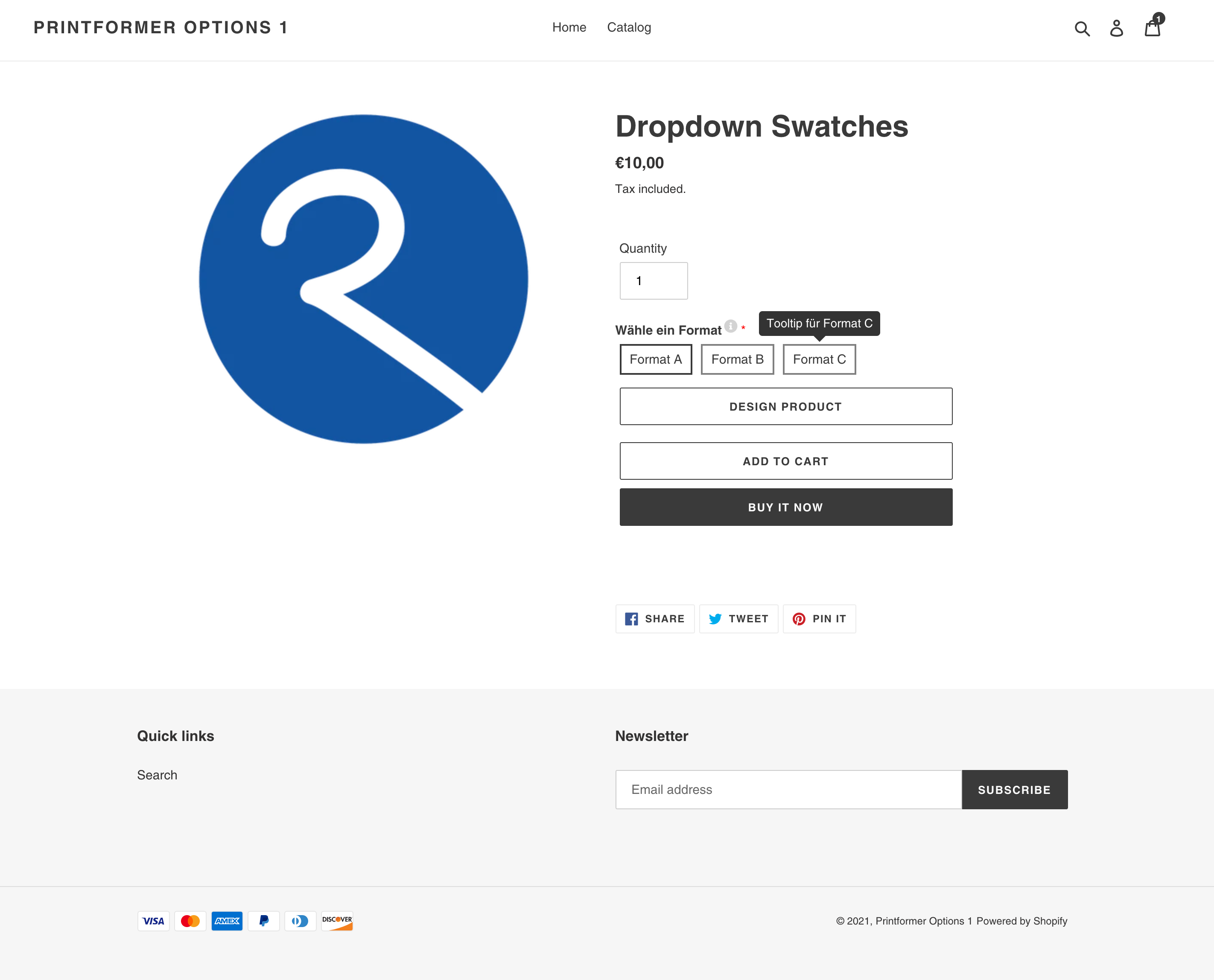Open the search icon in header
This screenshot has width=1214, height=980.
(x=1081, y=28)
